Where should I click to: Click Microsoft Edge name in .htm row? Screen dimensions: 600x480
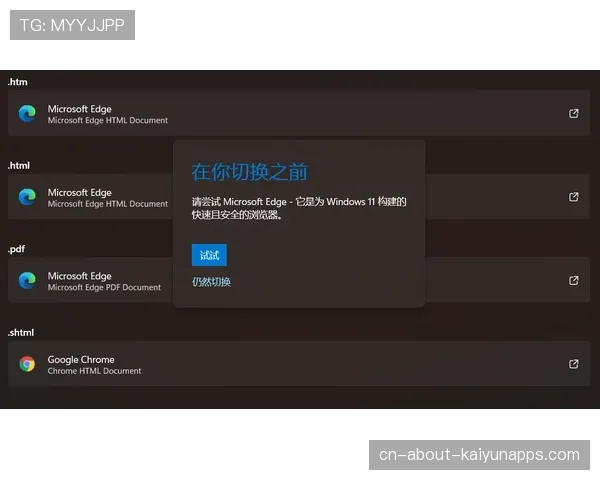[x=80, y=109]
